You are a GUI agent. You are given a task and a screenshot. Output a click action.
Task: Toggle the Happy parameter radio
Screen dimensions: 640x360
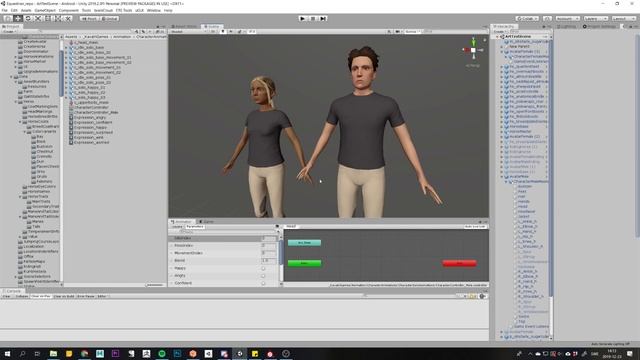[x=263, y=268]
